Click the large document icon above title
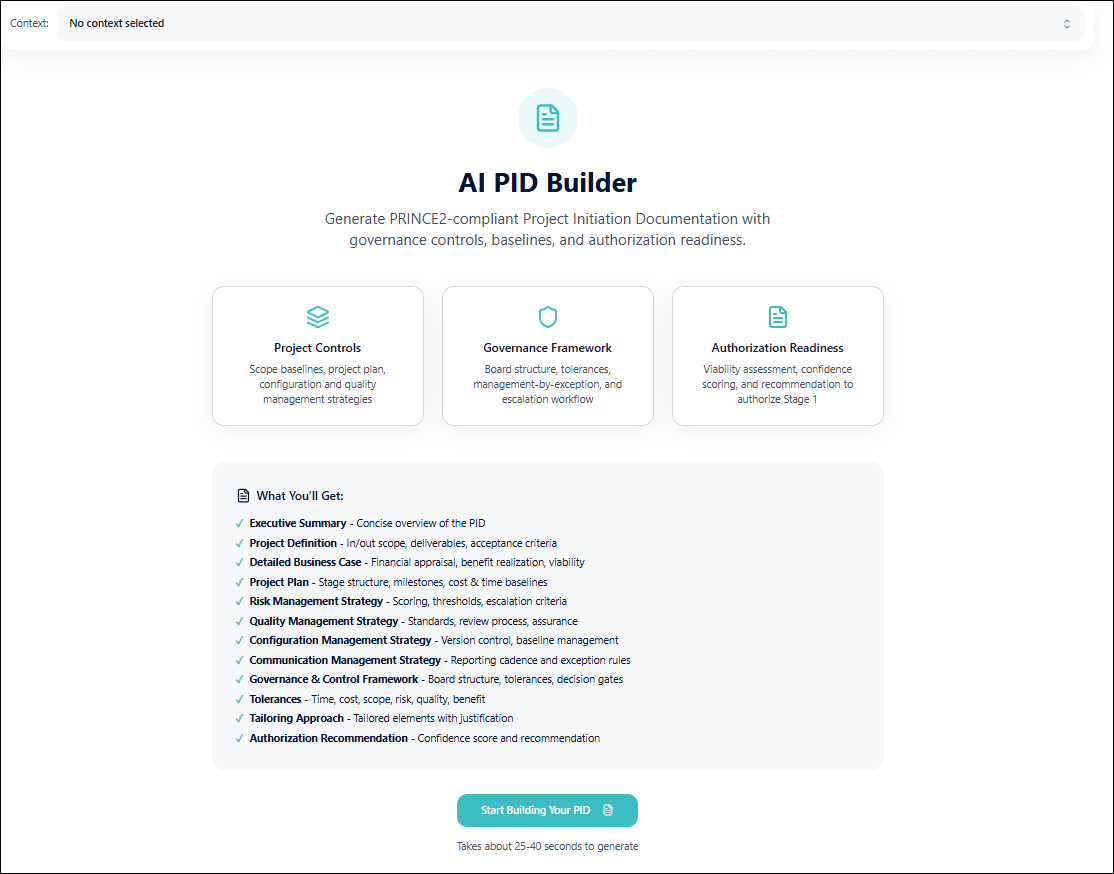 (547, 118)
